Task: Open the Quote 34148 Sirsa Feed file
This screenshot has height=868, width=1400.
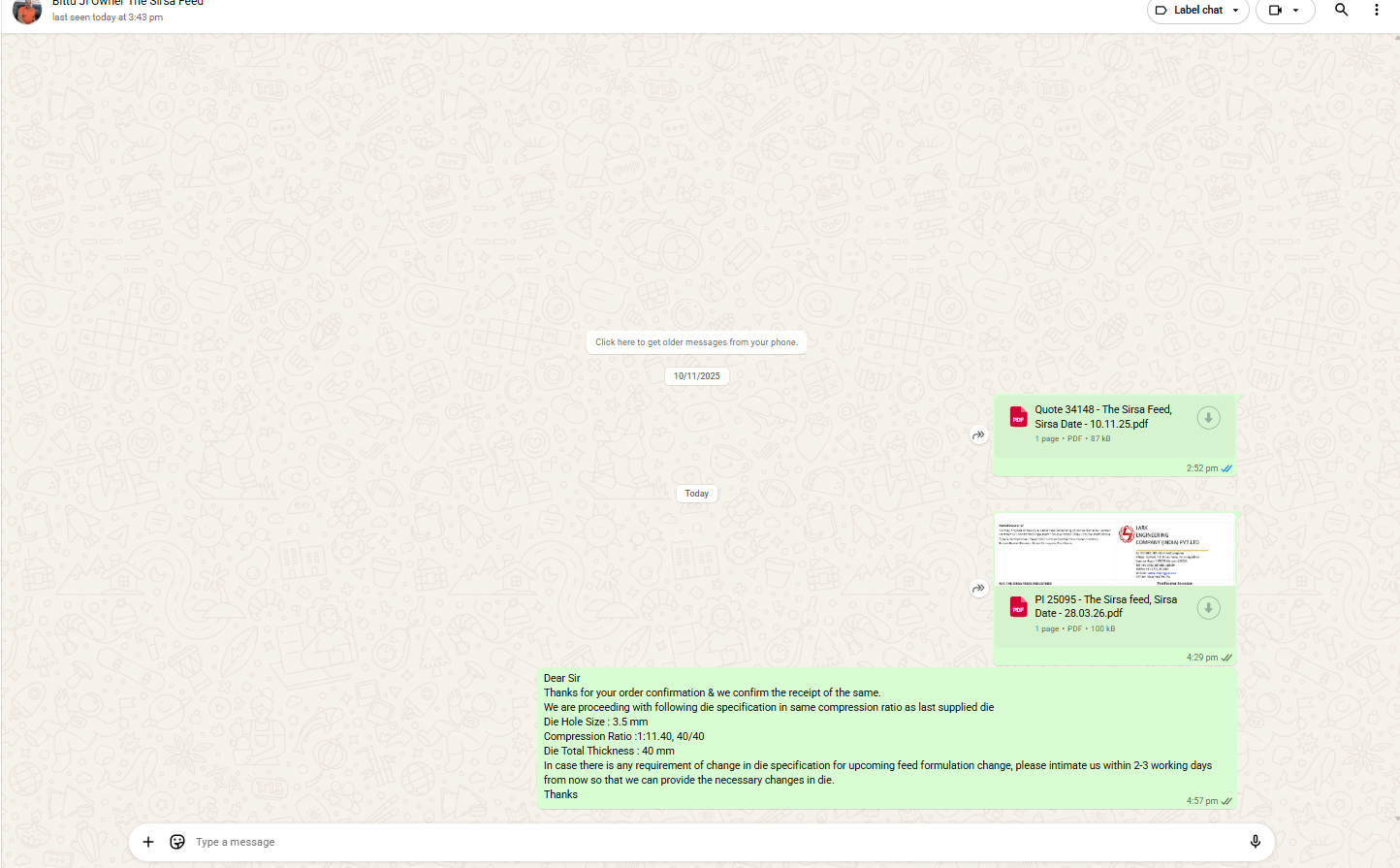Action: 1102,417
